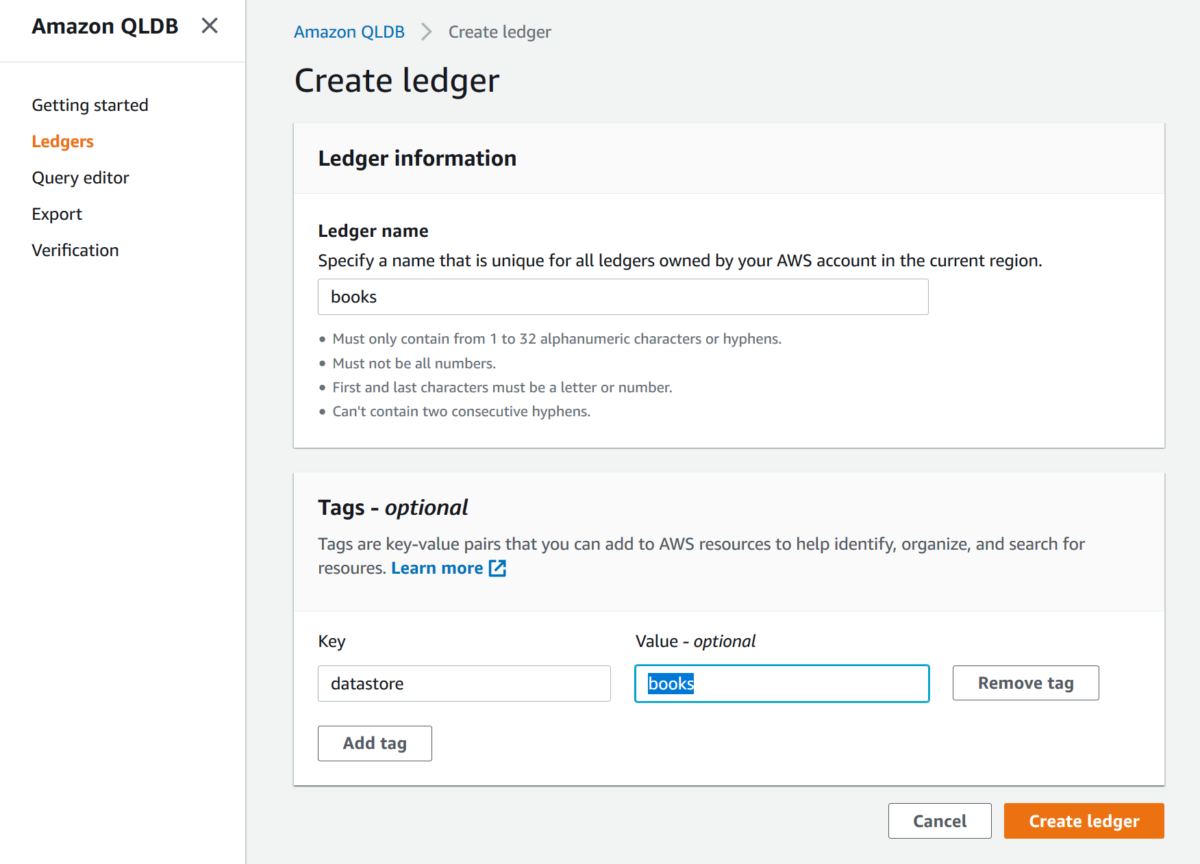Select the tag Key field containing datastore
This screenshot has height=864, width=1200.
pyautogui.click(x=463, y=683)
